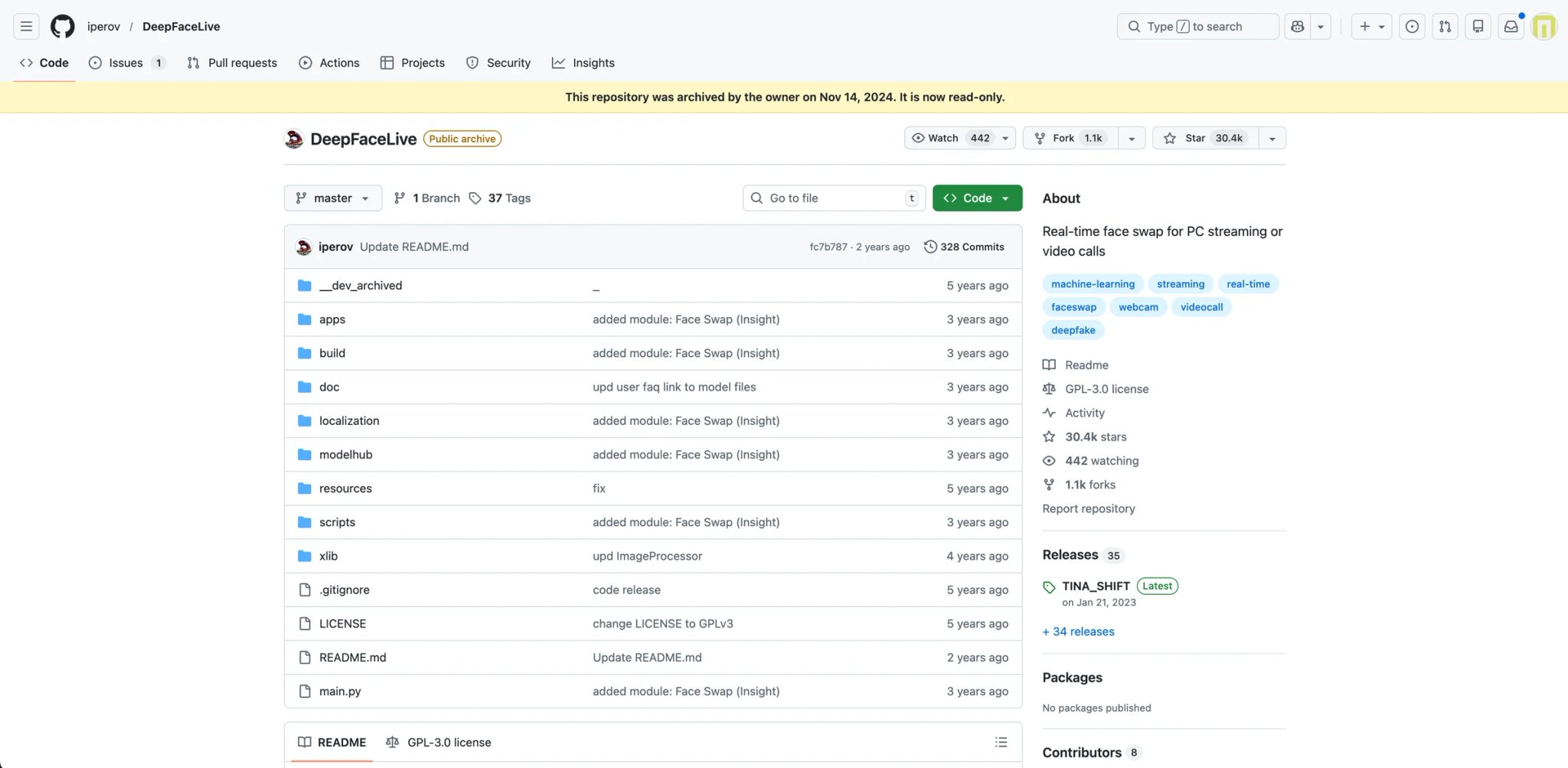
Task: Open the Copilot dropdown arrow in header
Action: [1320, 26]
